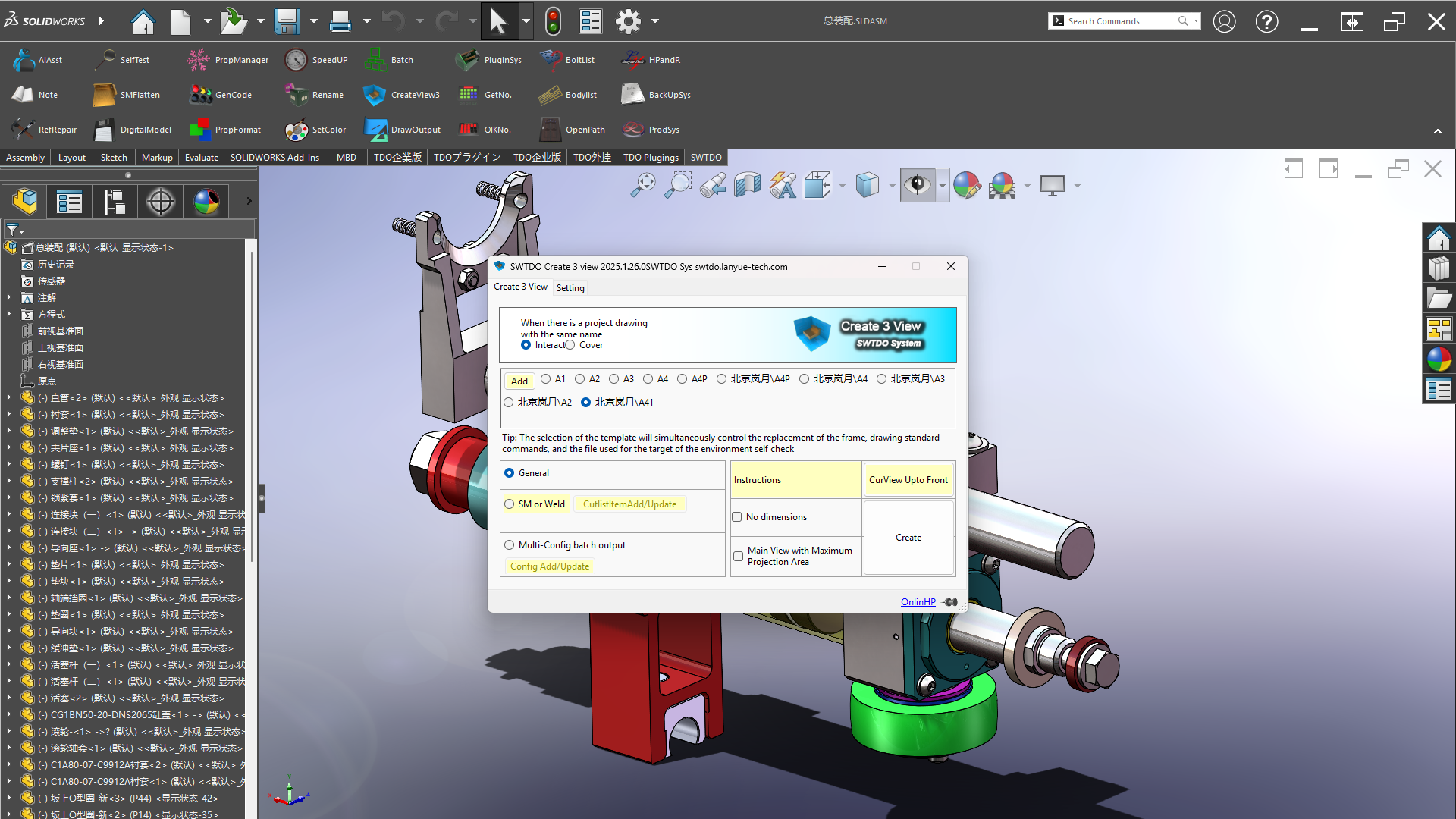The height and width of the screenshot is (819, 1456).
Task: Open the DrawOutput tool
Action: [x=375, y=130]
